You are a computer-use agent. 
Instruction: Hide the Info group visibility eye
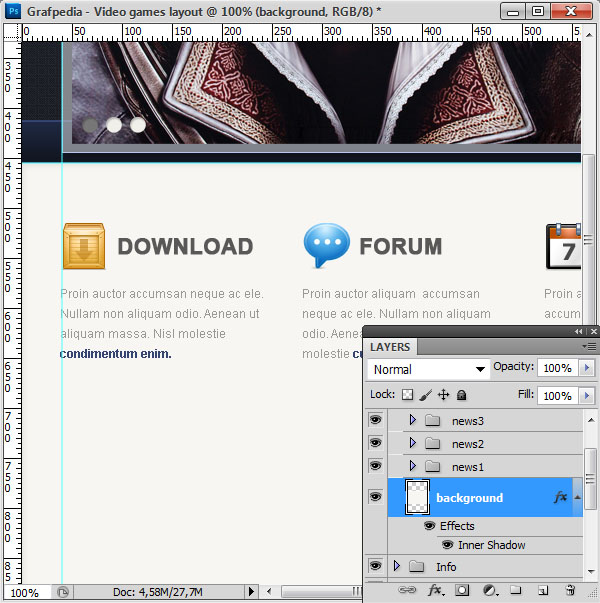(x=375, y=566)
